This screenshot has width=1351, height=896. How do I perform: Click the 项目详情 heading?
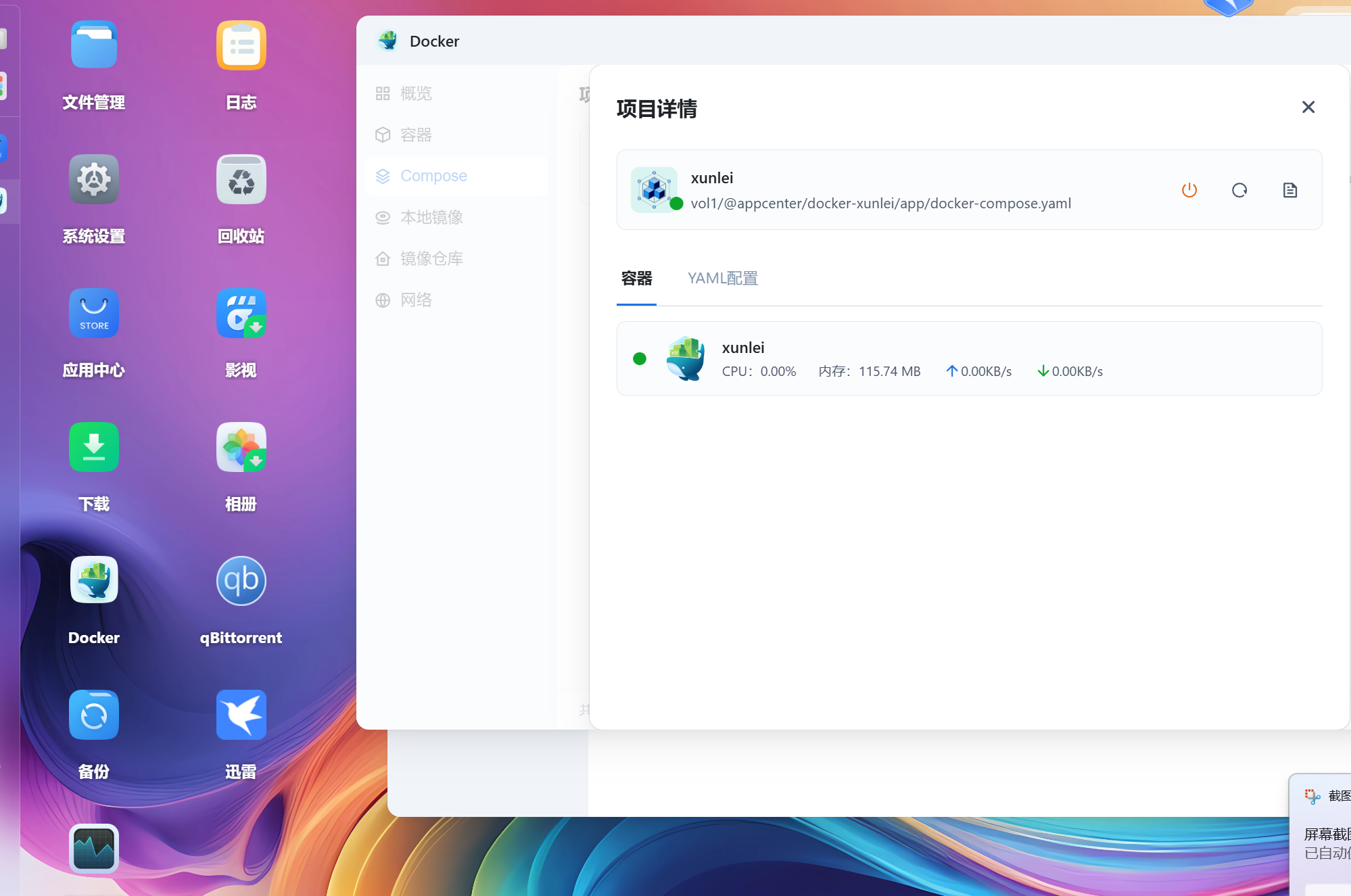[657, 109]
